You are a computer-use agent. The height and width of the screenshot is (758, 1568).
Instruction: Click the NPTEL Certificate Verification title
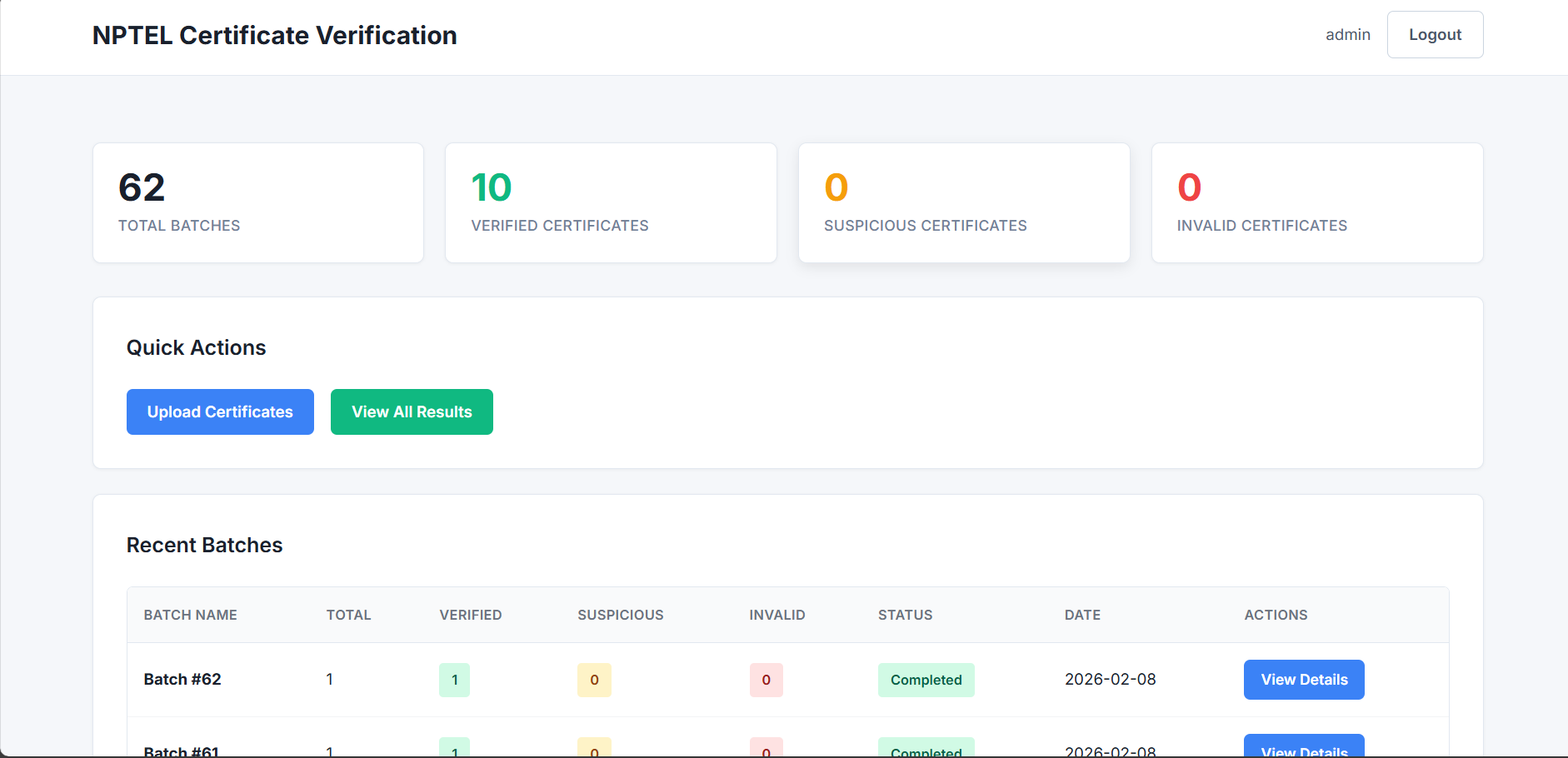(275, 35)
